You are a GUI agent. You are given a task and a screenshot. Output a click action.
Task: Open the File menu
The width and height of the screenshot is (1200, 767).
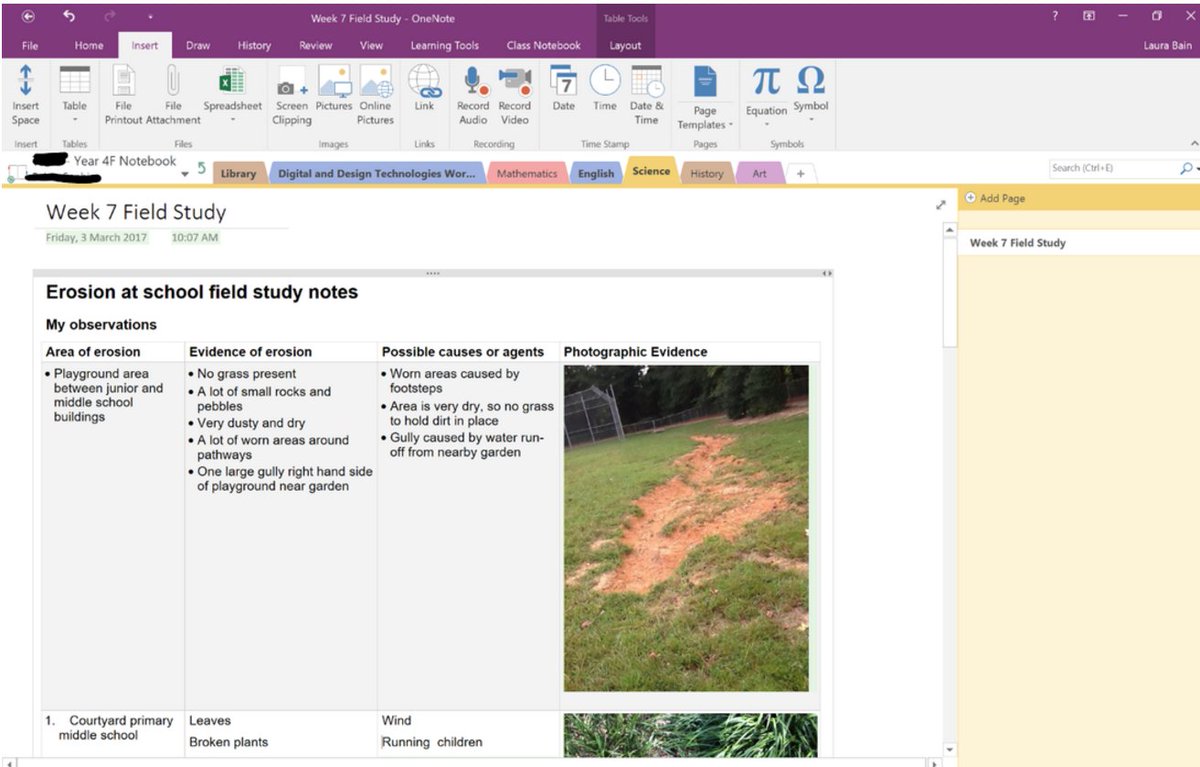[30, 45]
